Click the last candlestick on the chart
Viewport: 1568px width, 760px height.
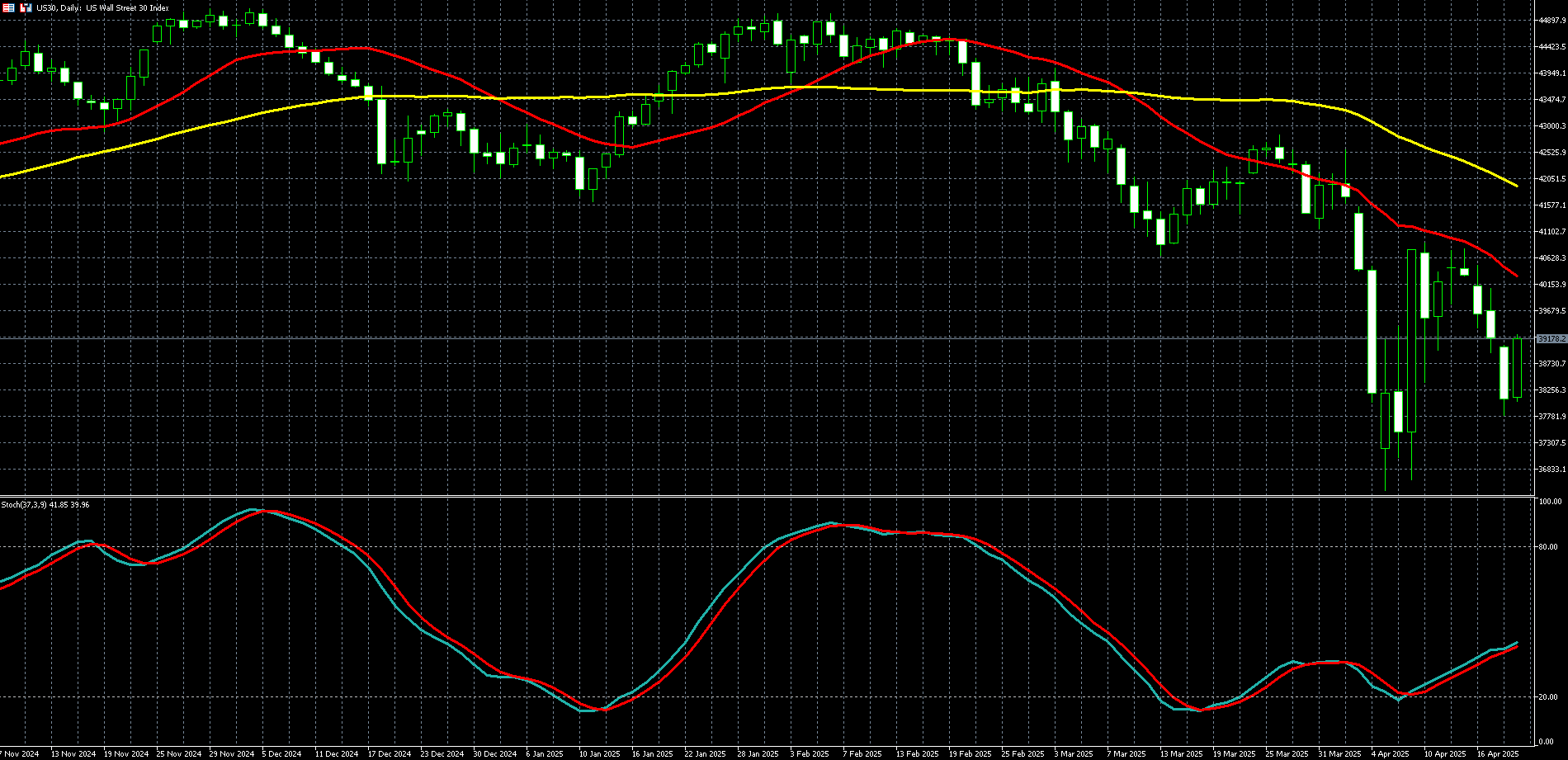point(1517,367)
